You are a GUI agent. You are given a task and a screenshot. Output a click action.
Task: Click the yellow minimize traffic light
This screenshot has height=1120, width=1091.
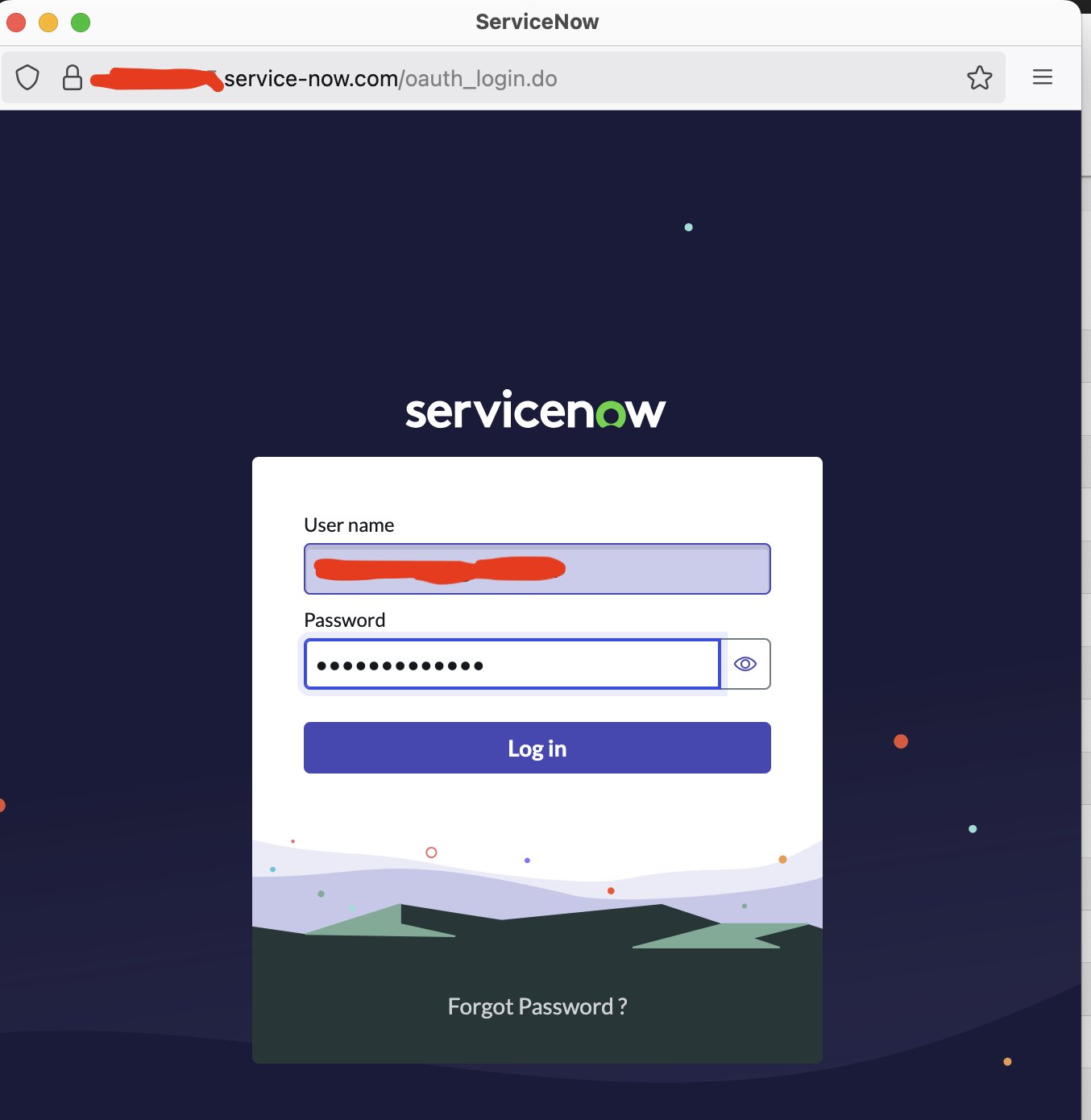(48, 22)
